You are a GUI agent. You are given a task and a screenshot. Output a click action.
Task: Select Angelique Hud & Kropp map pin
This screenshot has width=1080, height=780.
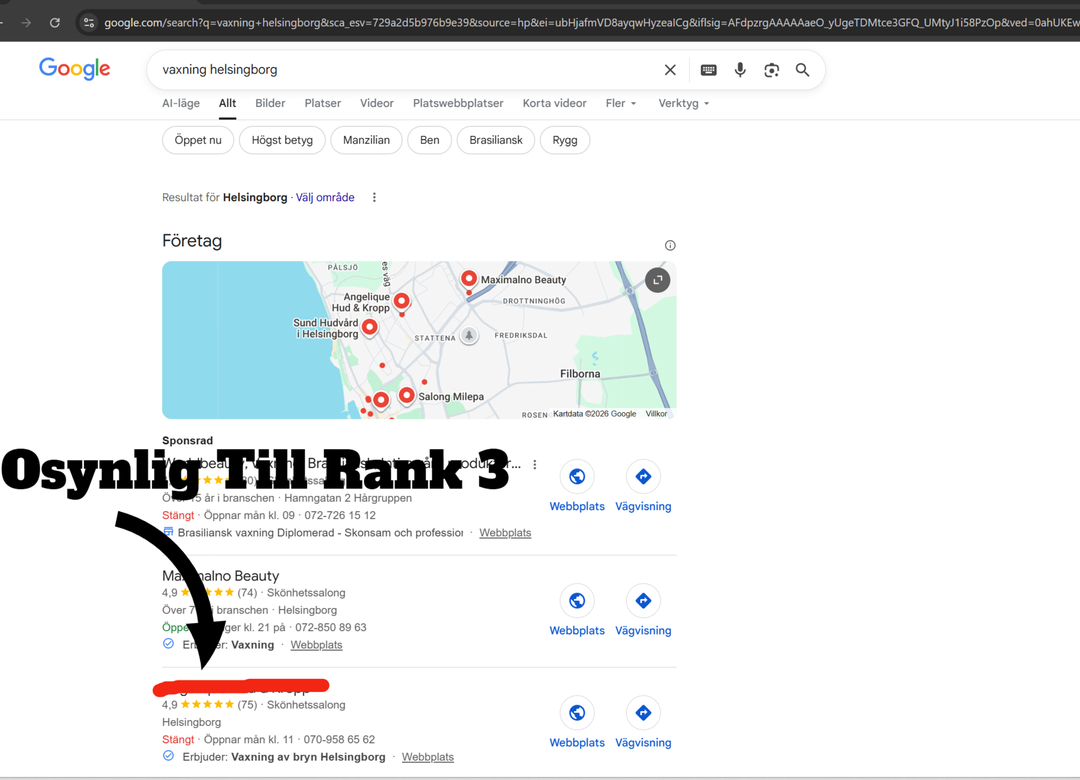[x=402, y=300]
